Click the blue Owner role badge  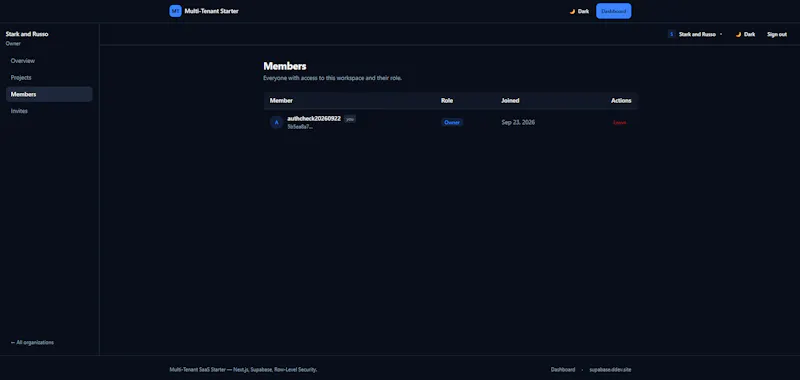tap(452, 122)
